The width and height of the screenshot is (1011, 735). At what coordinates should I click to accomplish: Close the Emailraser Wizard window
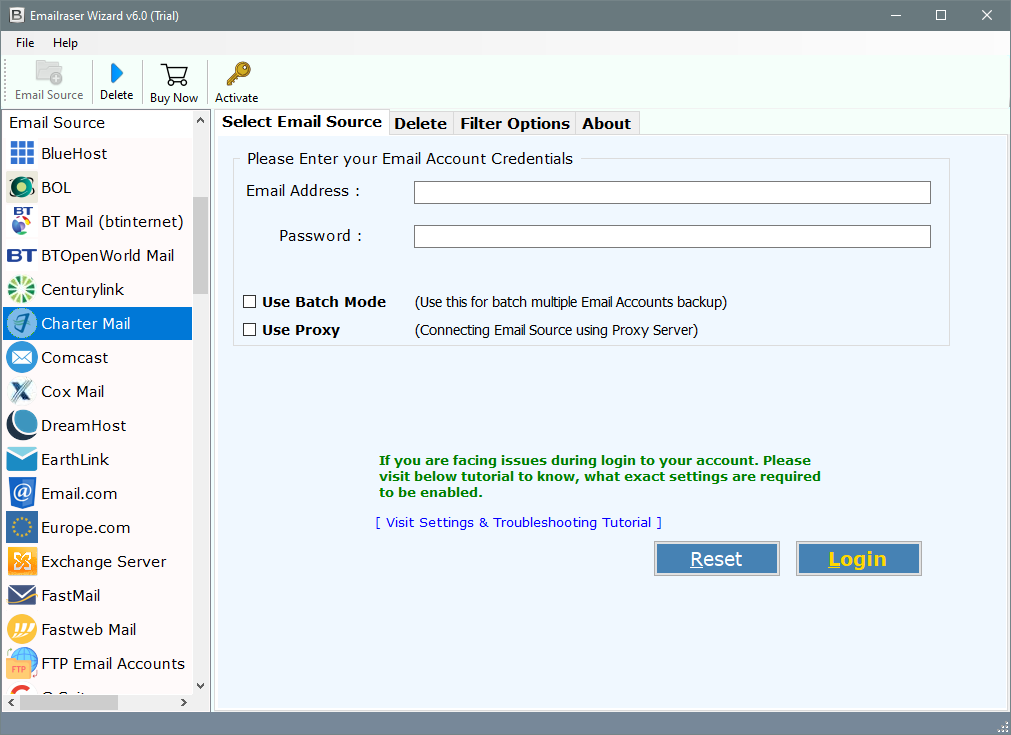986,15
